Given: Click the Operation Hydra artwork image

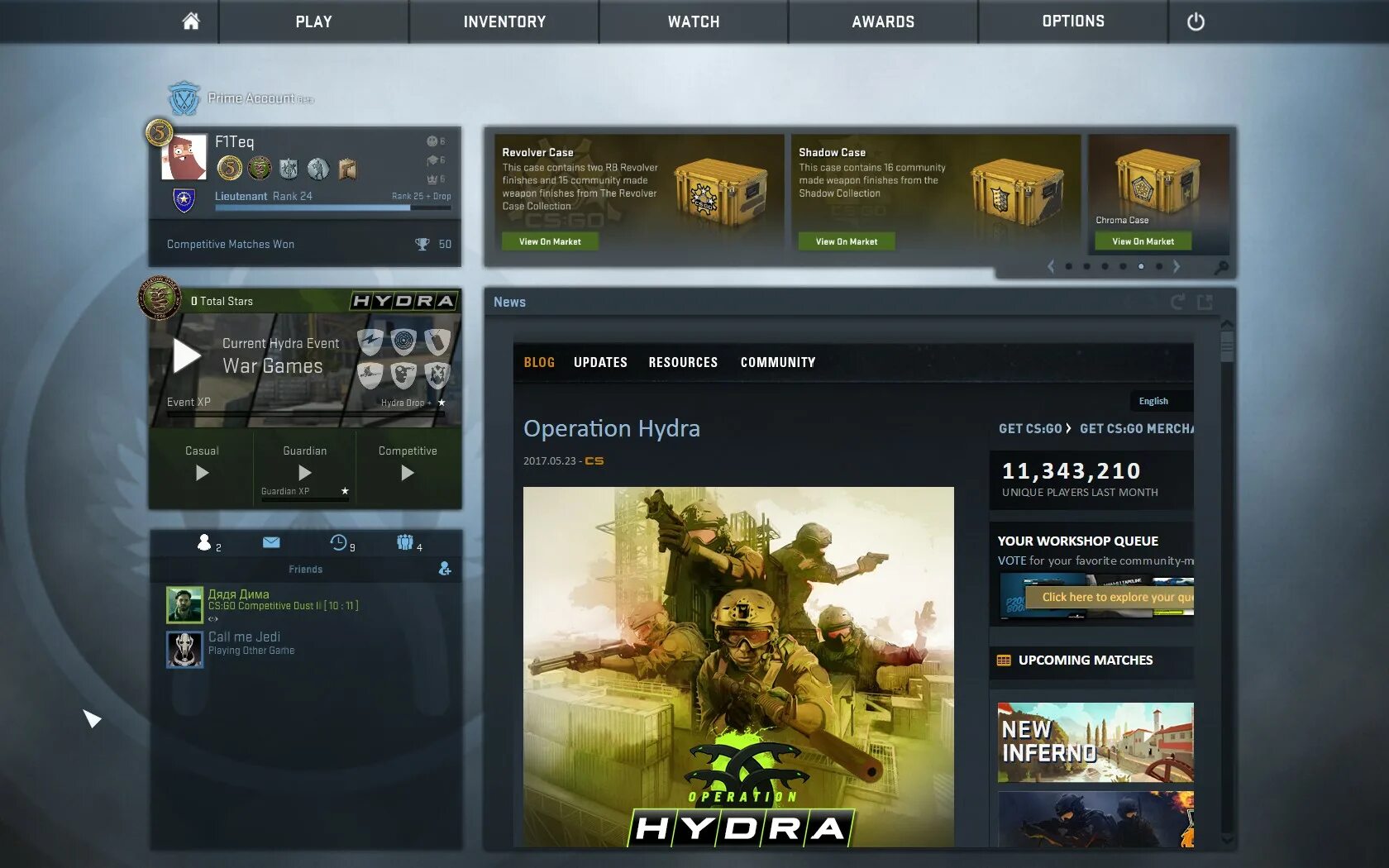Looking at the screenshot, I should click(x=738, y=666).
